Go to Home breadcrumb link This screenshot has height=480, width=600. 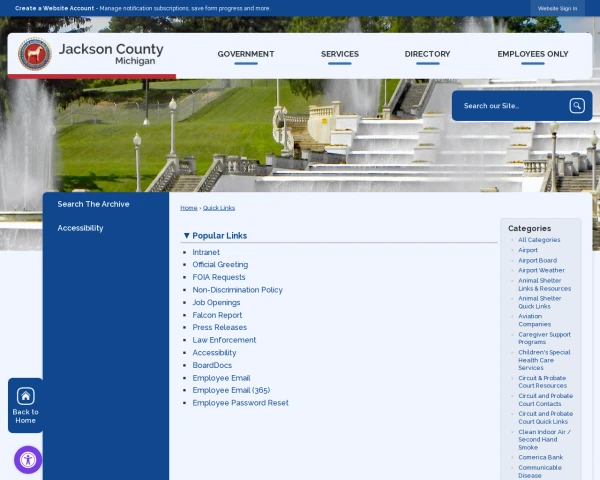[x=189, y=208]
